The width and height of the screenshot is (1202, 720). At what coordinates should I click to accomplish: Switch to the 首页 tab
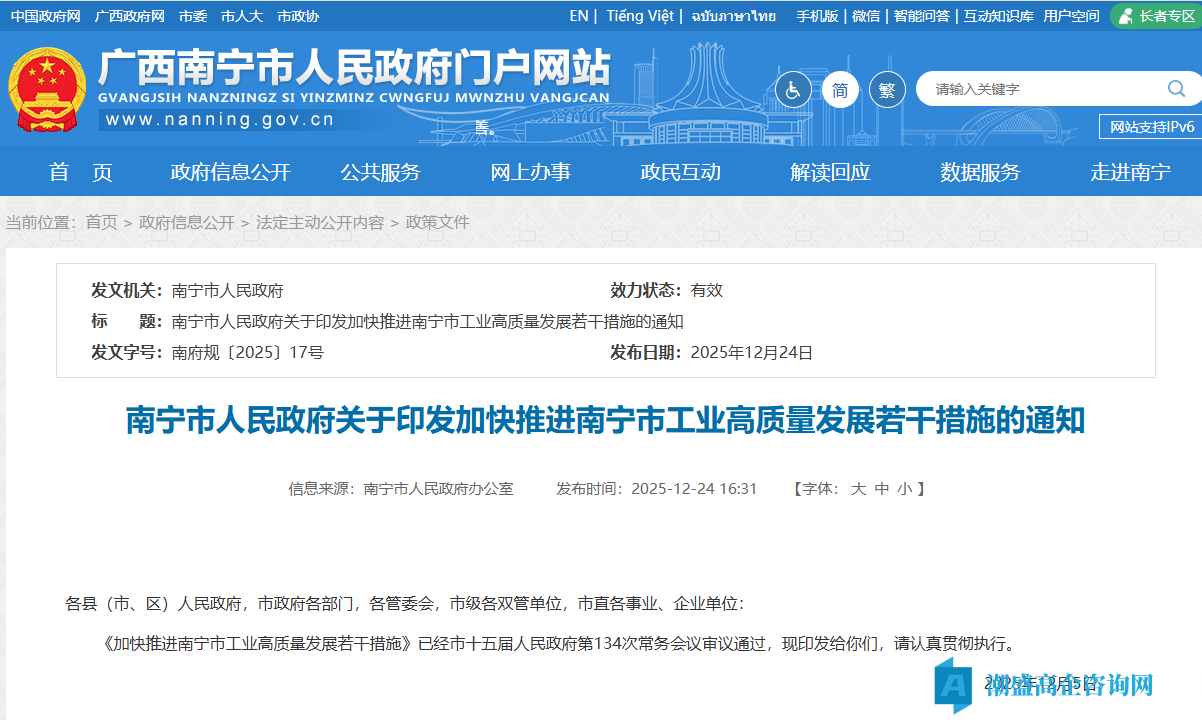click(80, 171)
